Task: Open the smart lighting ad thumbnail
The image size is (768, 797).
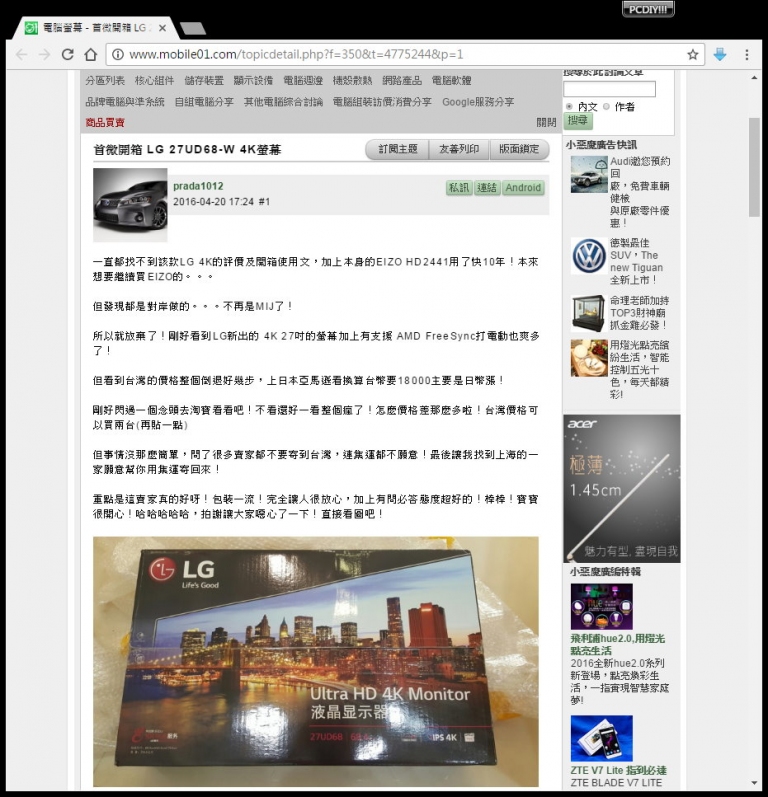Action: point(589,358)
